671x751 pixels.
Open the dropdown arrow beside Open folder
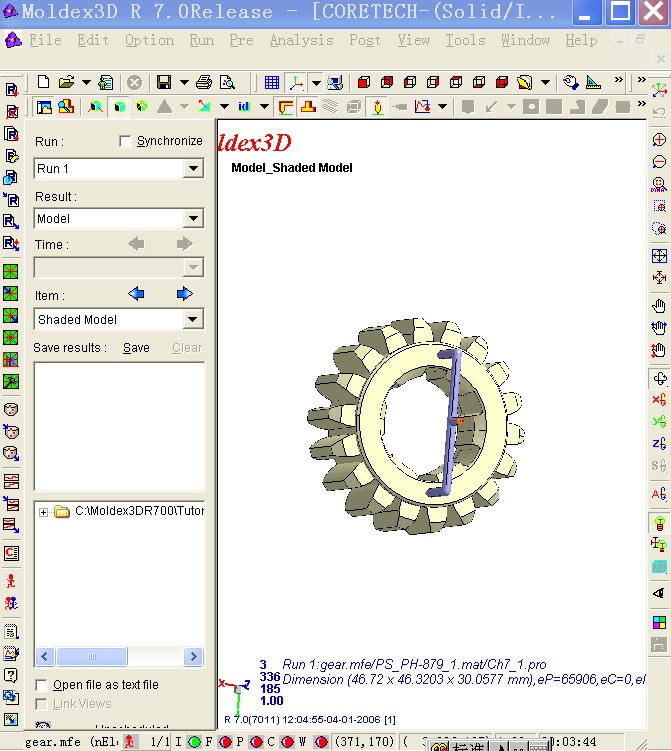(x=86, y=82)
